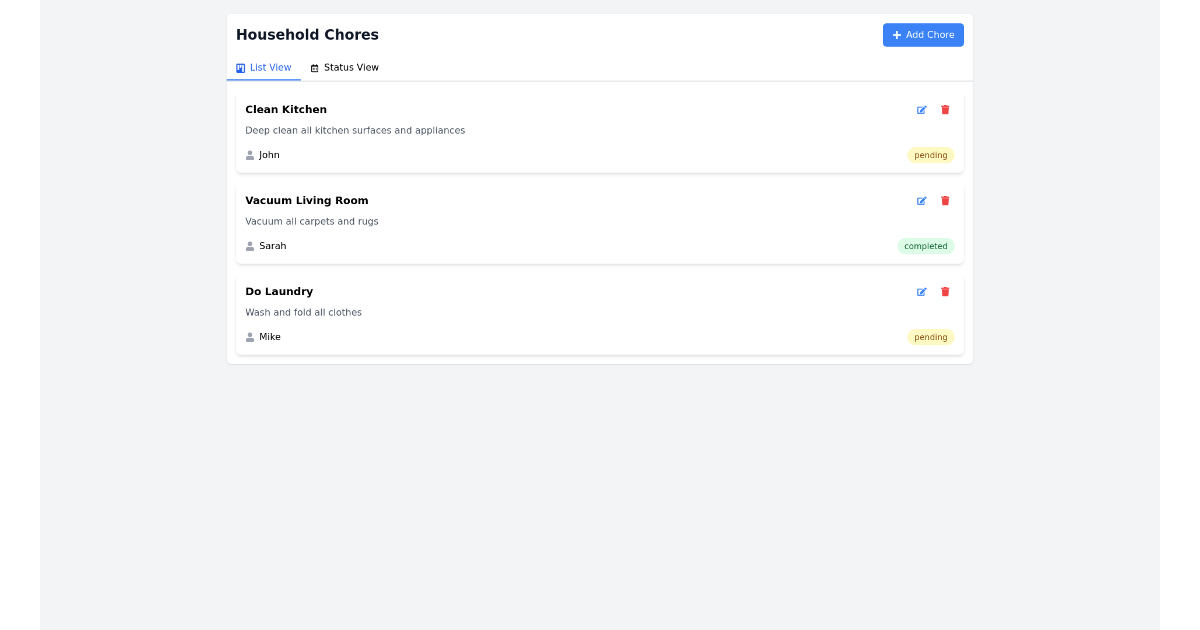Select the List View tab
Image resolution: width=1200 pixels, height=630 pixels.
coord(264,68)
